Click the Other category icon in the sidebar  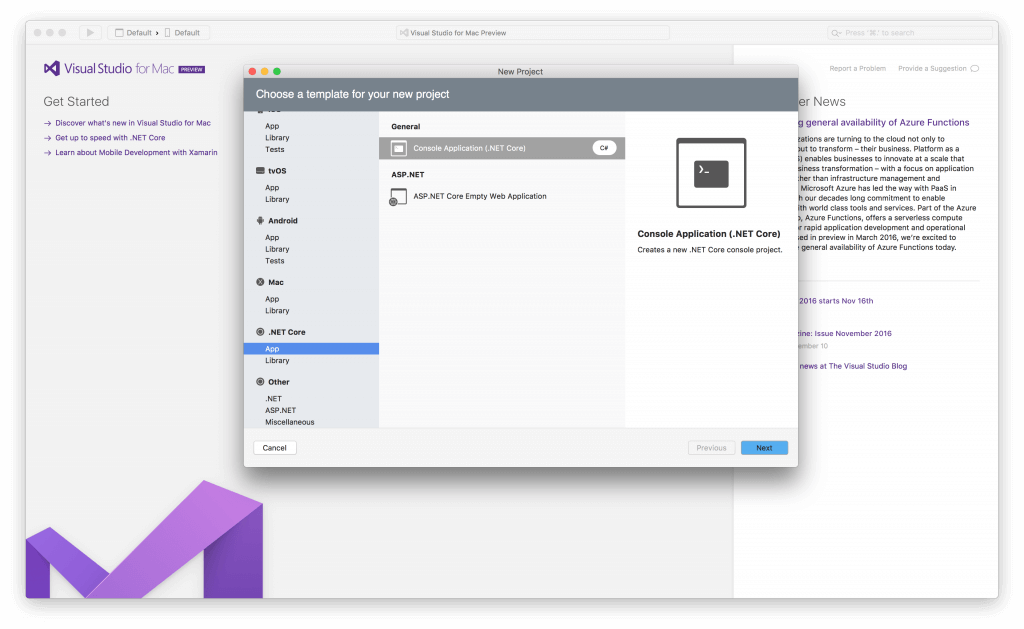[260, 381]
